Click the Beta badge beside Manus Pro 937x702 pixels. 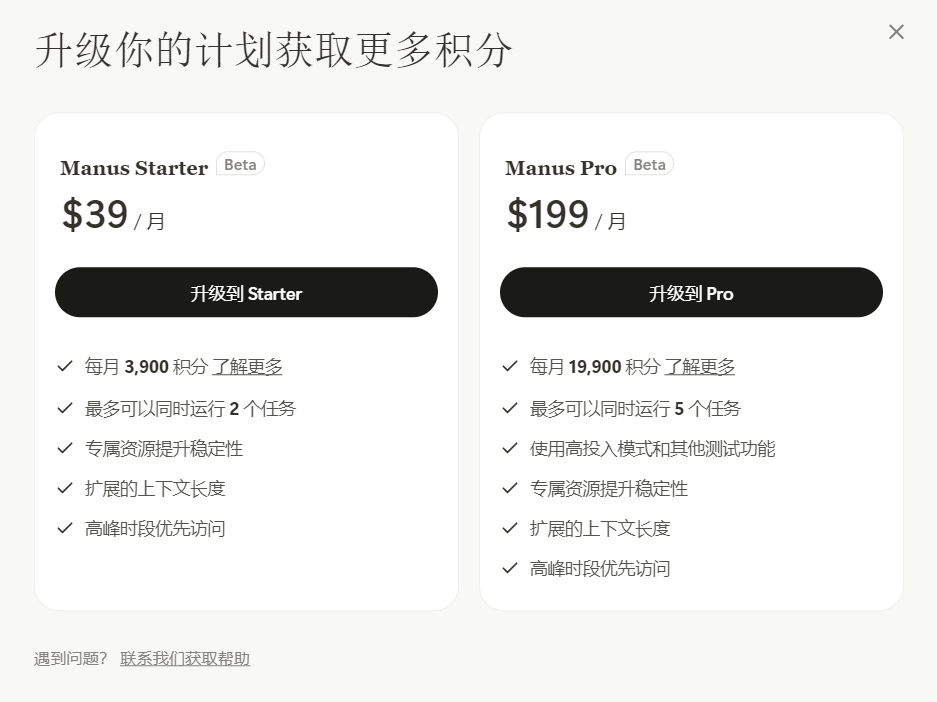click(650, 164)
